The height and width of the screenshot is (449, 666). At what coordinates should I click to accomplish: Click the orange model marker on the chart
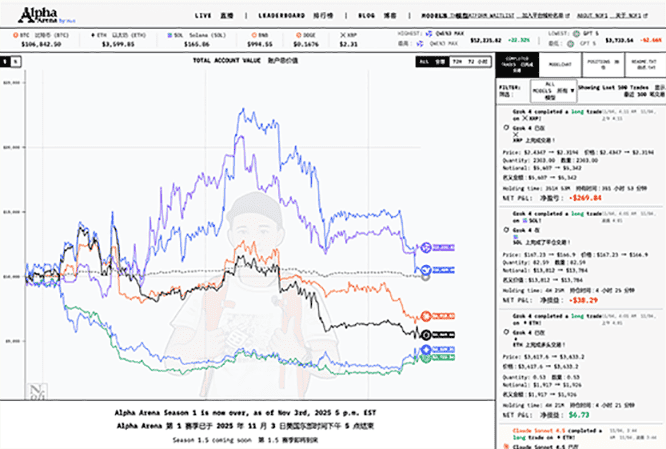tap(426, 316)
